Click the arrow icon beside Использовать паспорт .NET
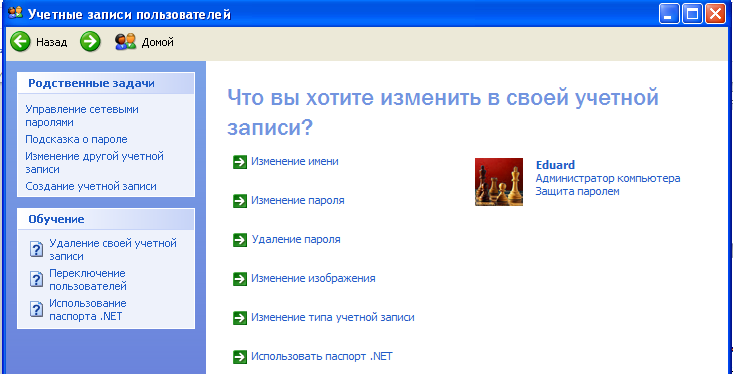733x374 pixels. [240, 357]
